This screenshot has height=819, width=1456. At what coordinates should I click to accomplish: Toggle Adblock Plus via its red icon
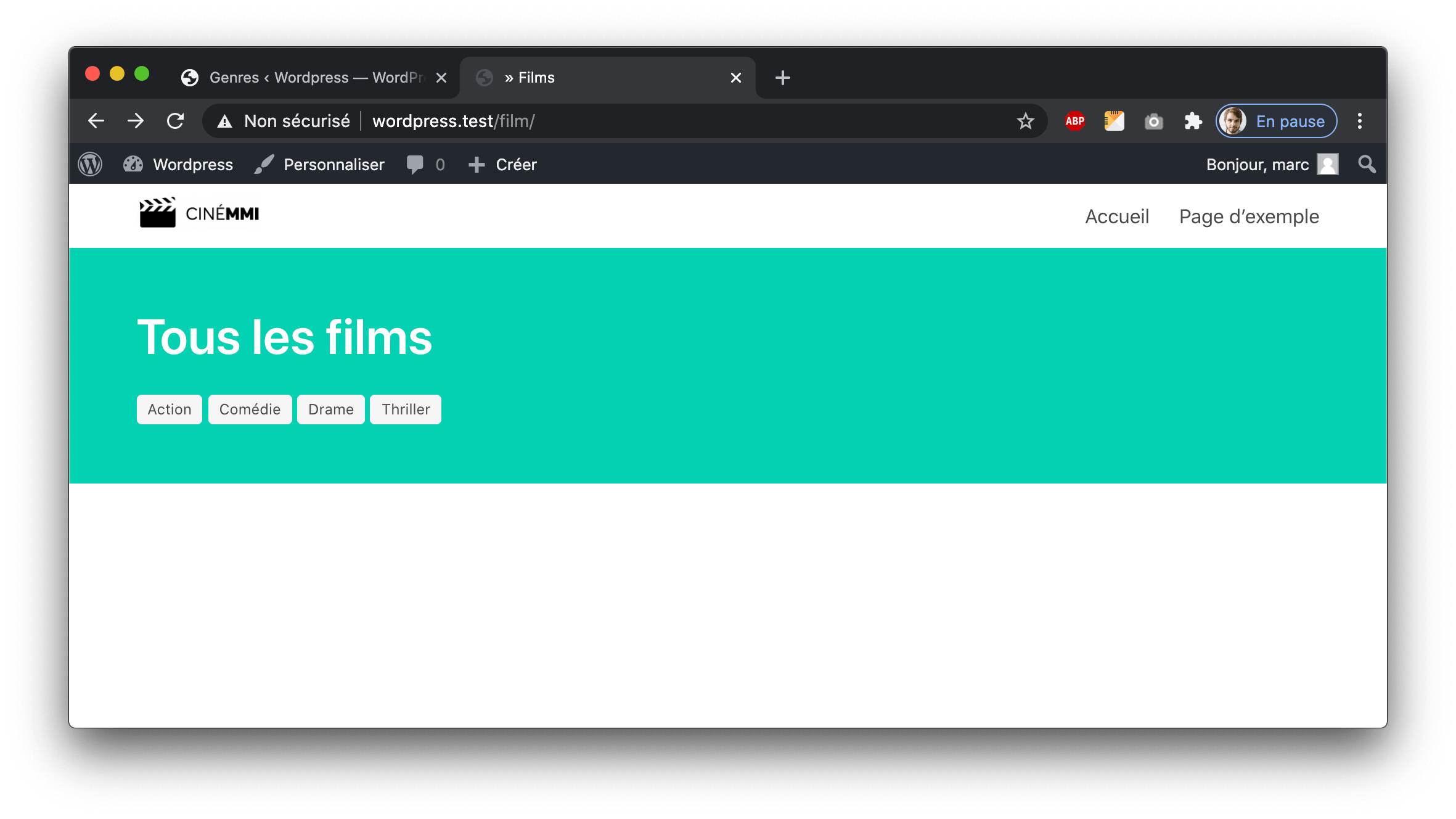pyautogui.click(x=1074, y=121)
